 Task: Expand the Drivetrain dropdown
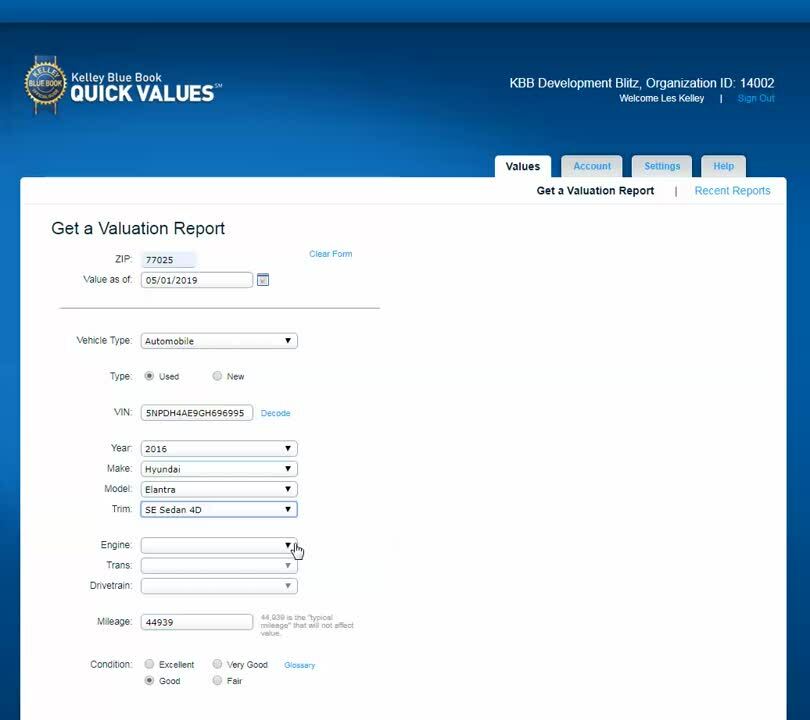point(219,586)
